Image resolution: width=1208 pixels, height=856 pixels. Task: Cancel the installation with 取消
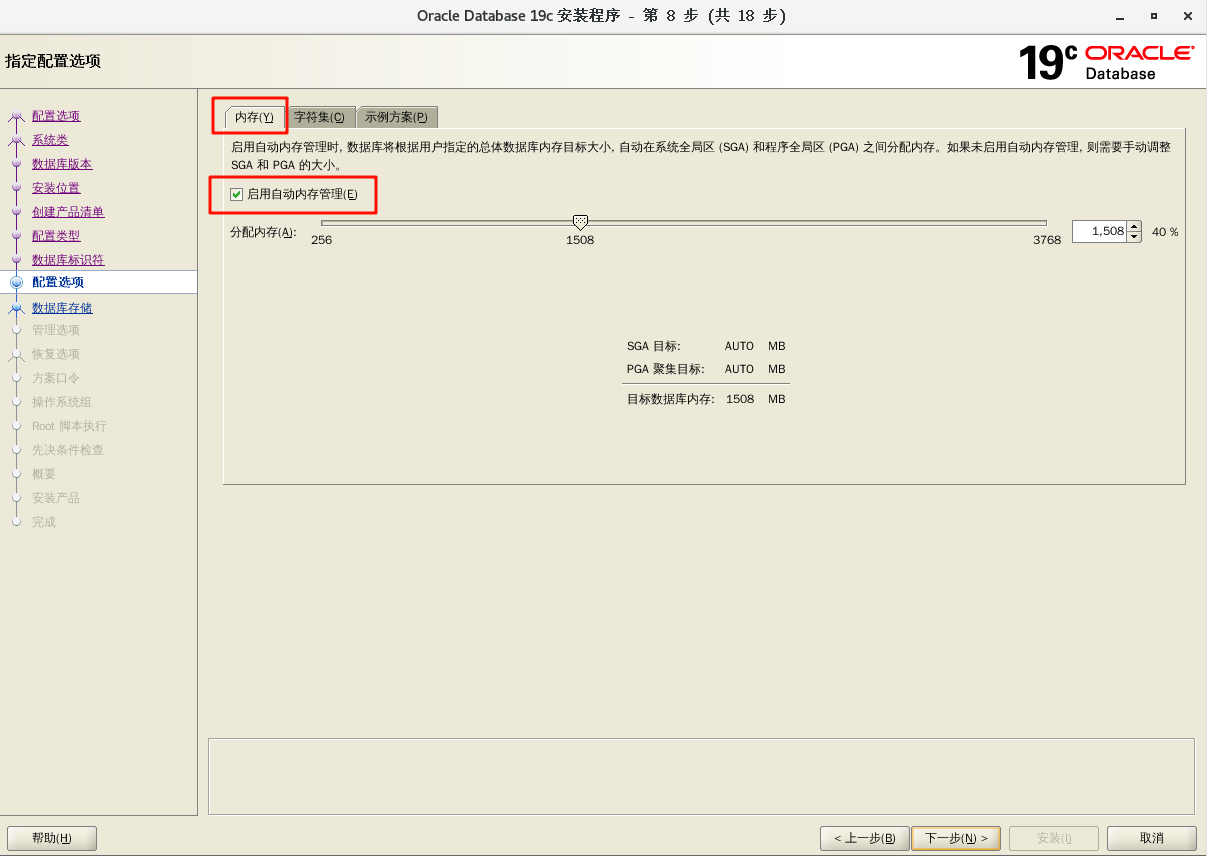tap(1151, 838)
